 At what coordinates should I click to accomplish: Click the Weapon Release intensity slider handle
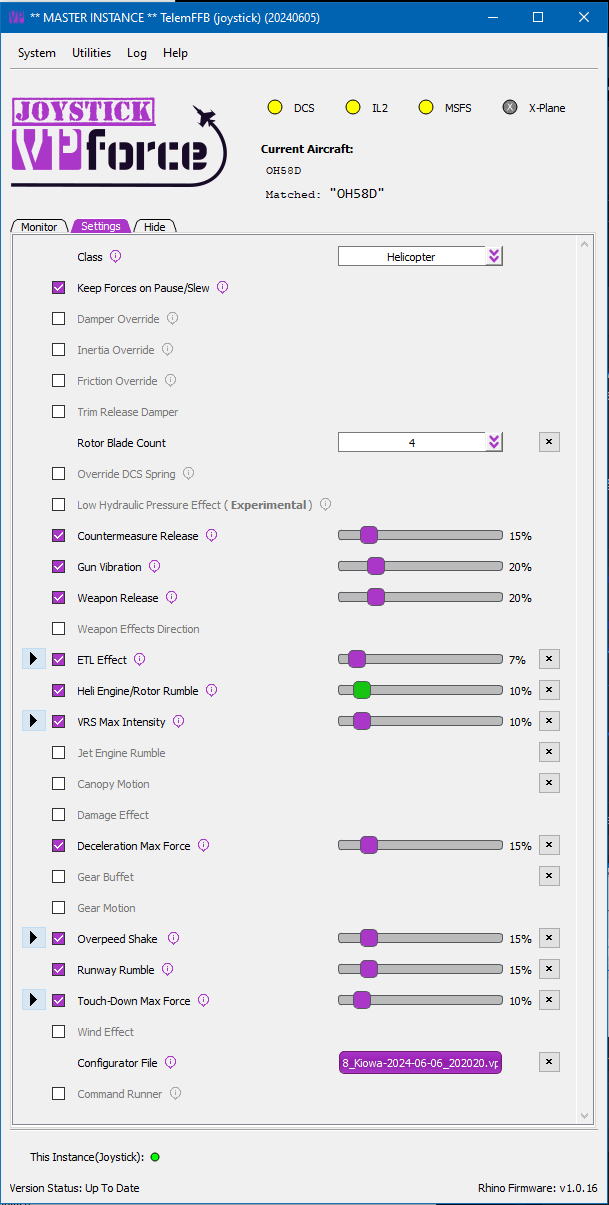(x=376, y=598)
